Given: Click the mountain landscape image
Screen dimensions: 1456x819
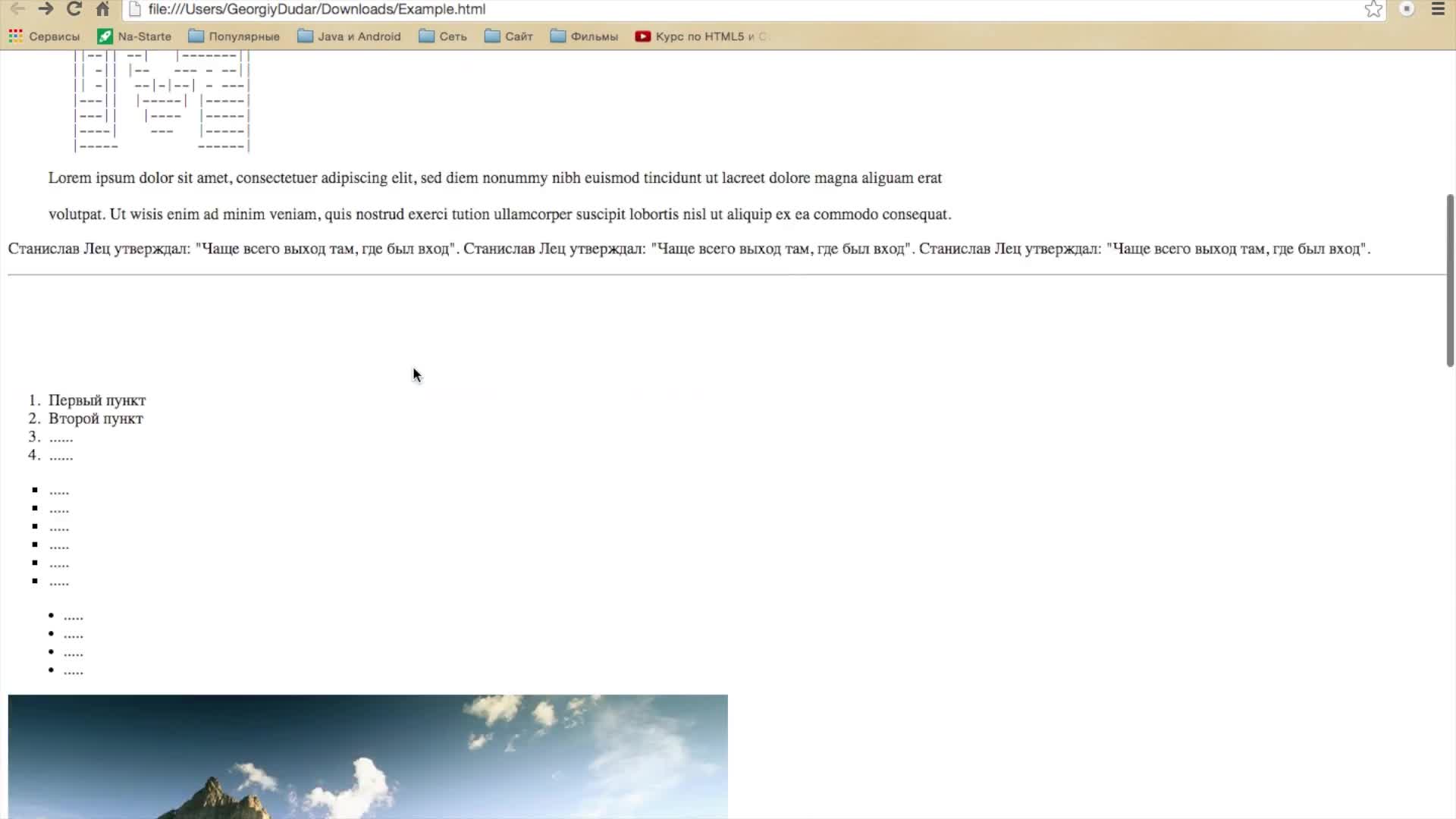Looking at the screenshot, I should tap(368, 757).
